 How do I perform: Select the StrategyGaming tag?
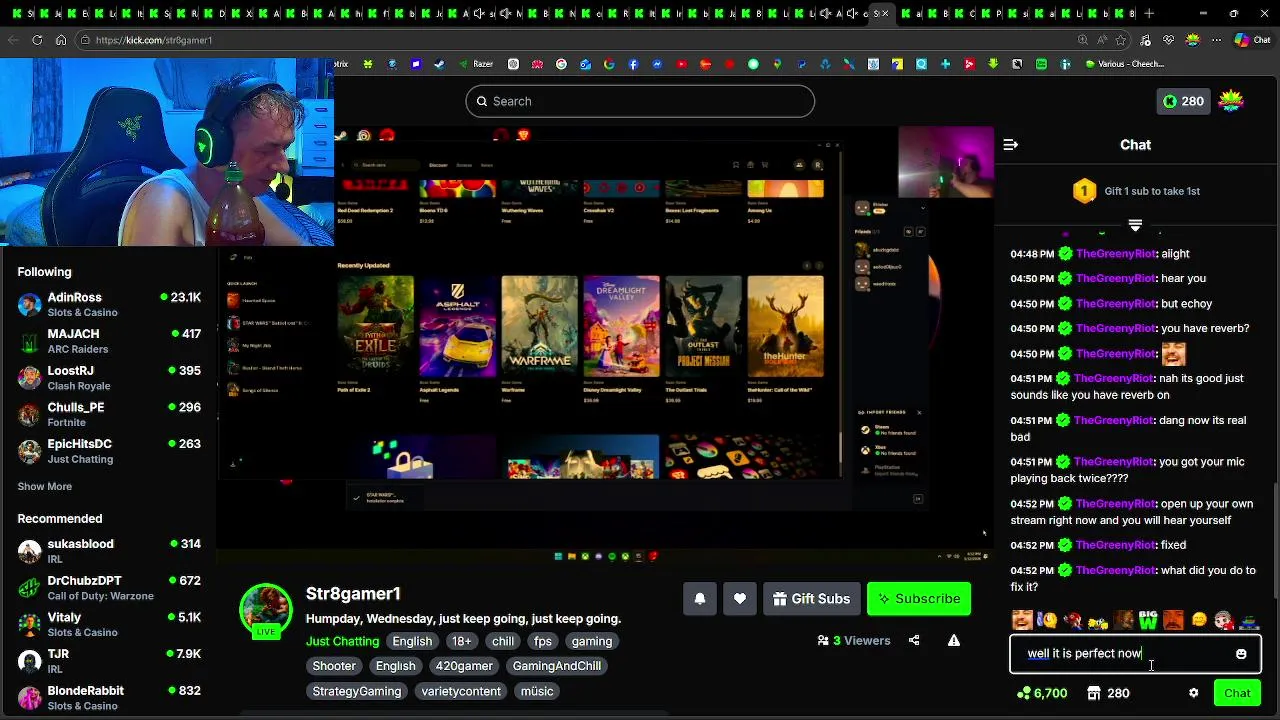tap(356, 691)
